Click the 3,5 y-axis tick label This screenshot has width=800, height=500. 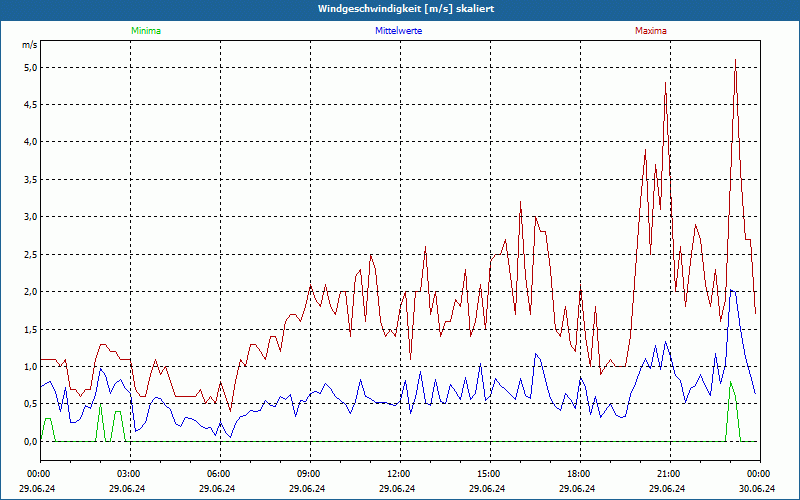(29, 180)
